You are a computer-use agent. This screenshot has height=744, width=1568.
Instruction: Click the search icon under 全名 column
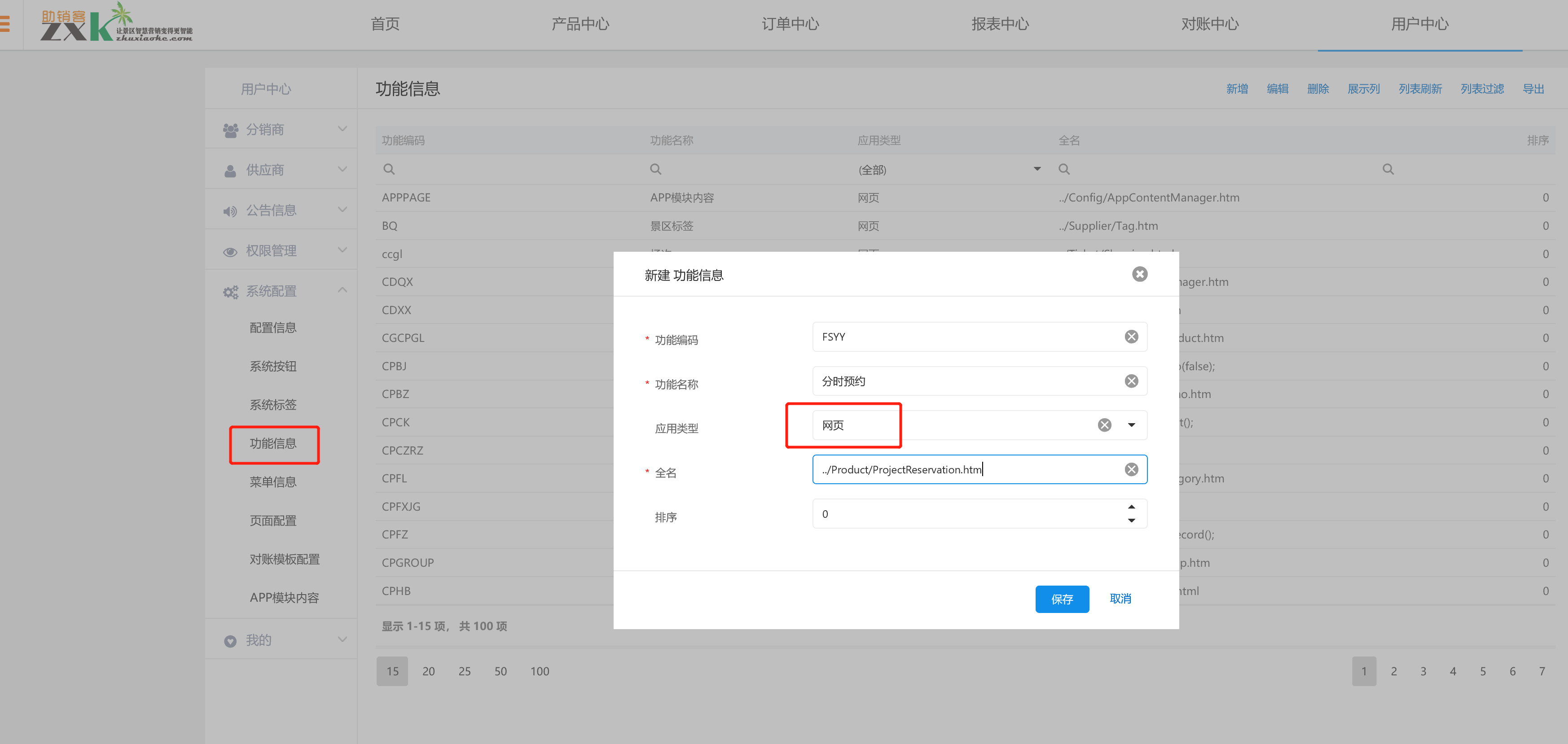click(1064, 169)
